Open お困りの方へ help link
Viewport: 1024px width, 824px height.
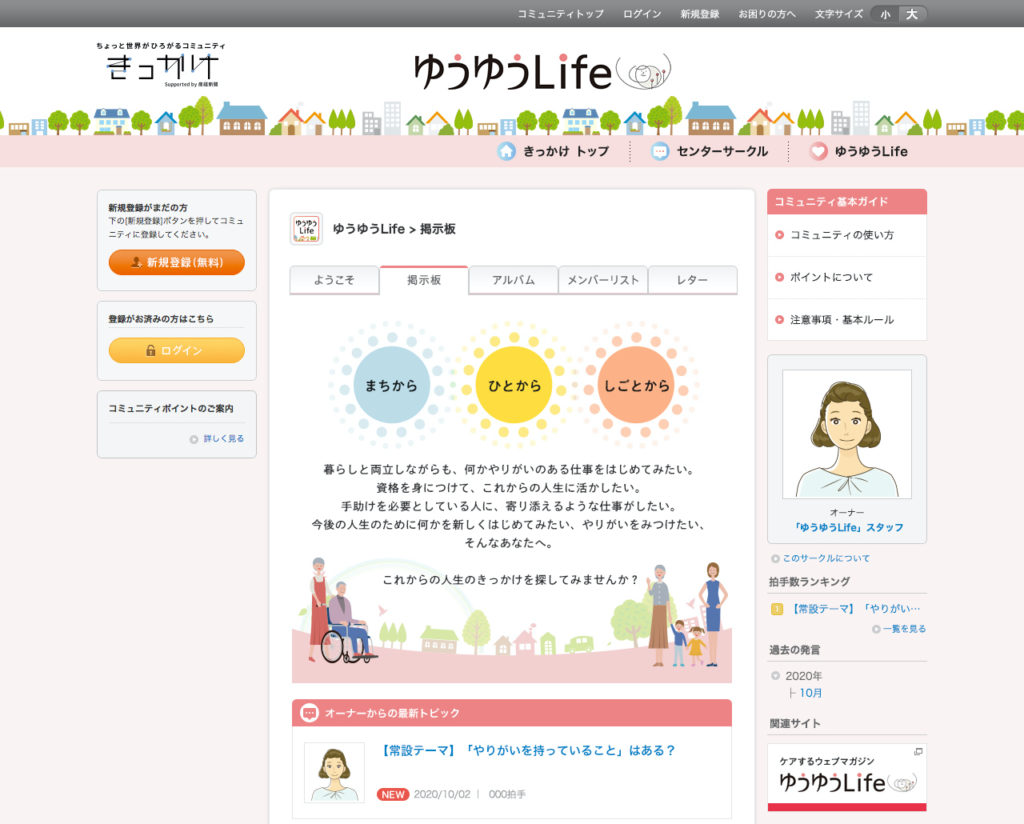[x=767, y=14]
